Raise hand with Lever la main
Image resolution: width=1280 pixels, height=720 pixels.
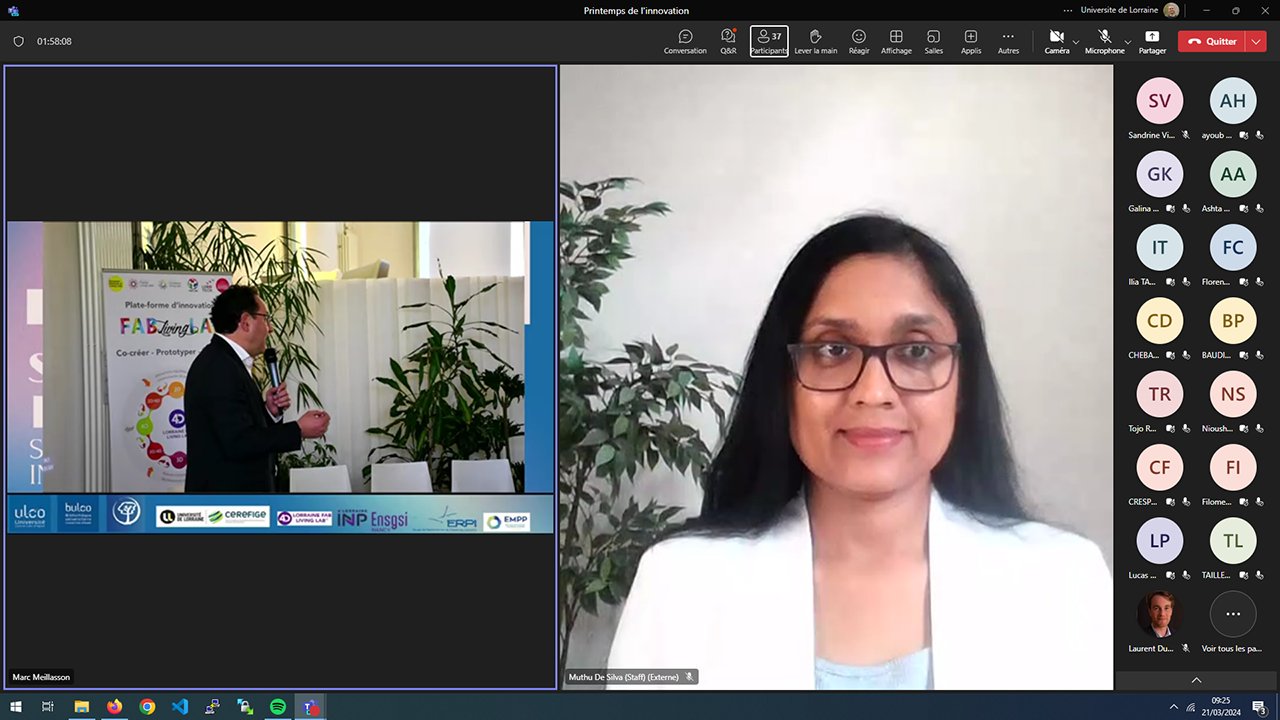815,41
